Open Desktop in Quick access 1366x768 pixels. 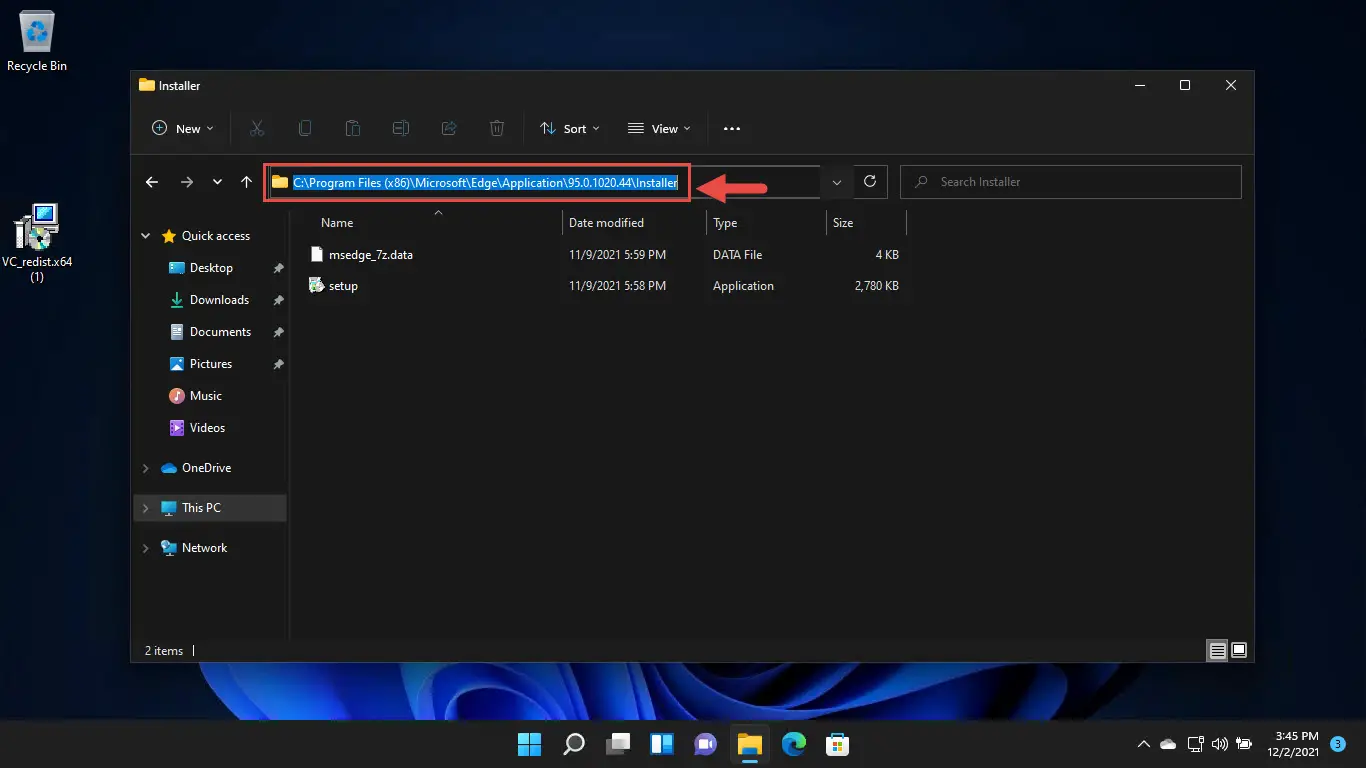[x=210, y=268]
